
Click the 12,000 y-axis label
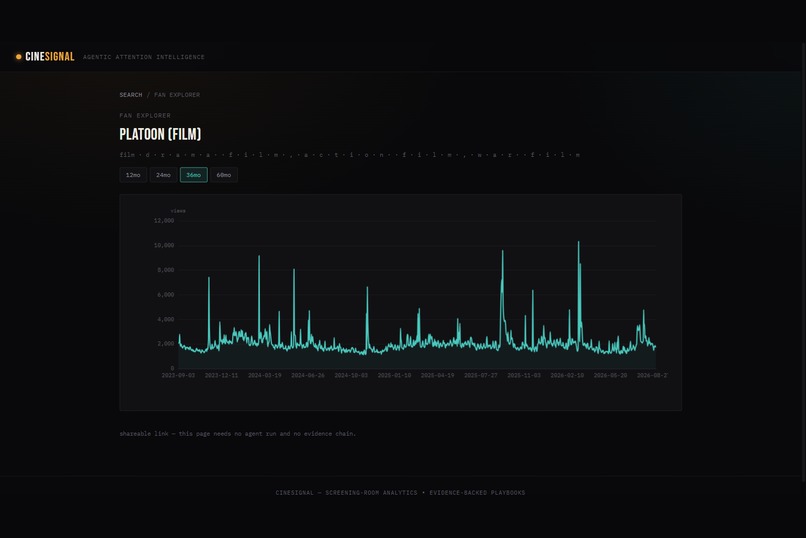(x=164, y=220)
